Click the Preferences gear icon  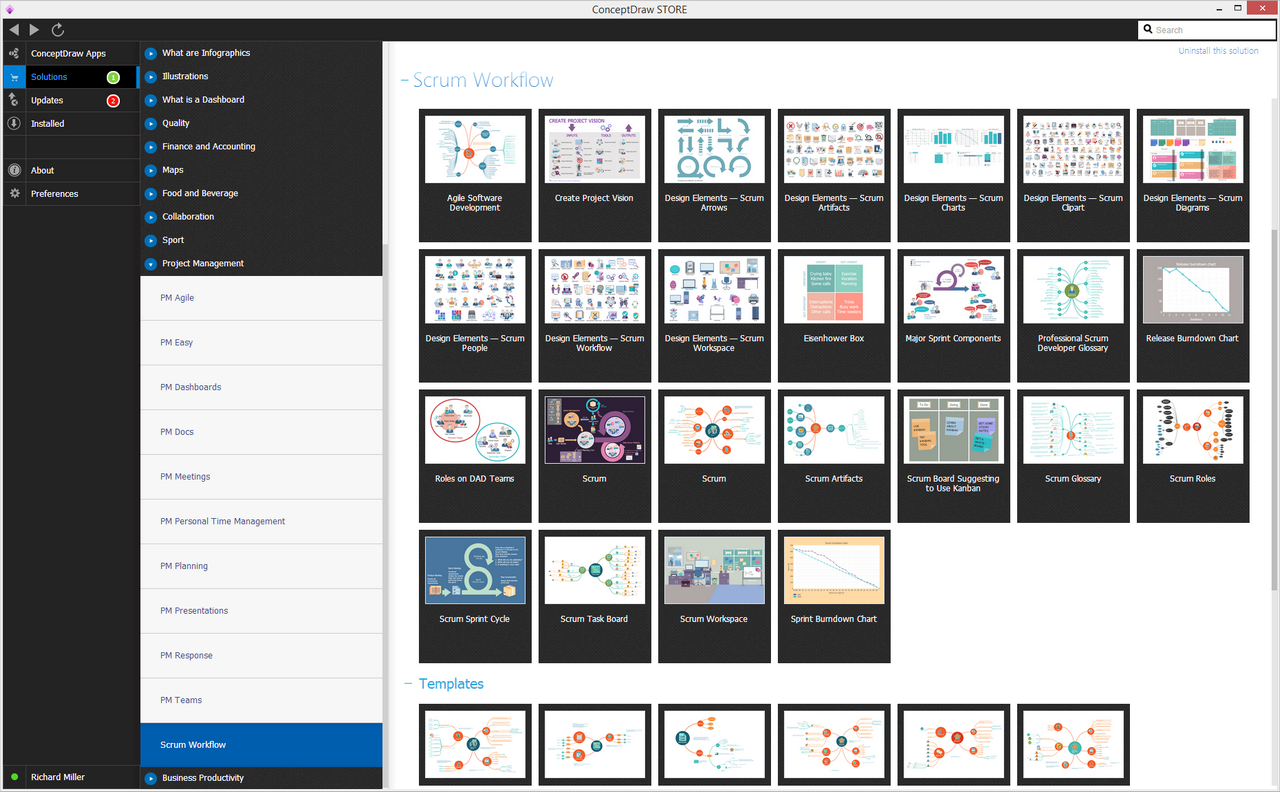point(14,194)
